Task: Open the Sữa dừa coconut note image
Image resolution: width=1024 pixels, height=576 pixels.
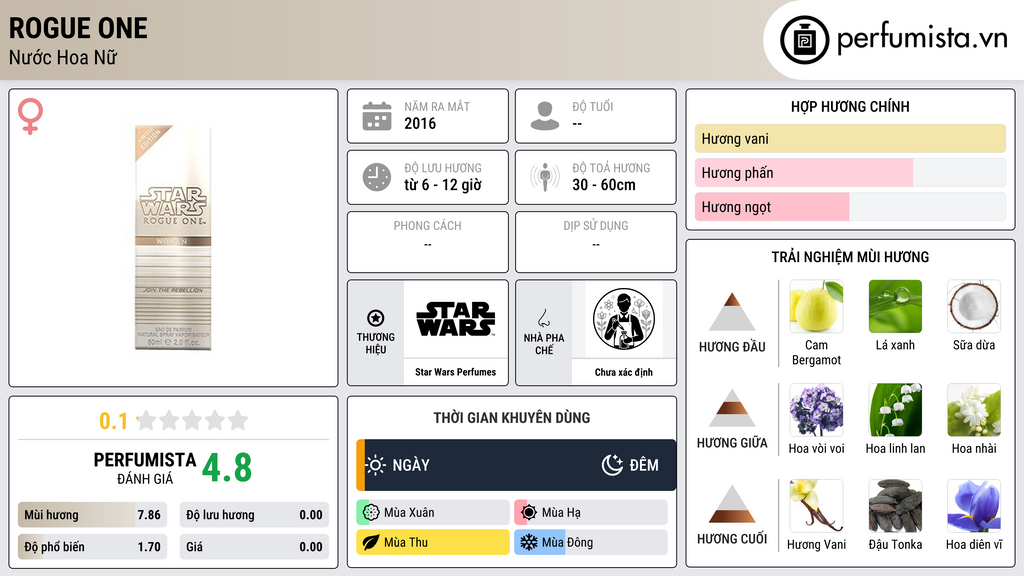Action: point(974,306)
